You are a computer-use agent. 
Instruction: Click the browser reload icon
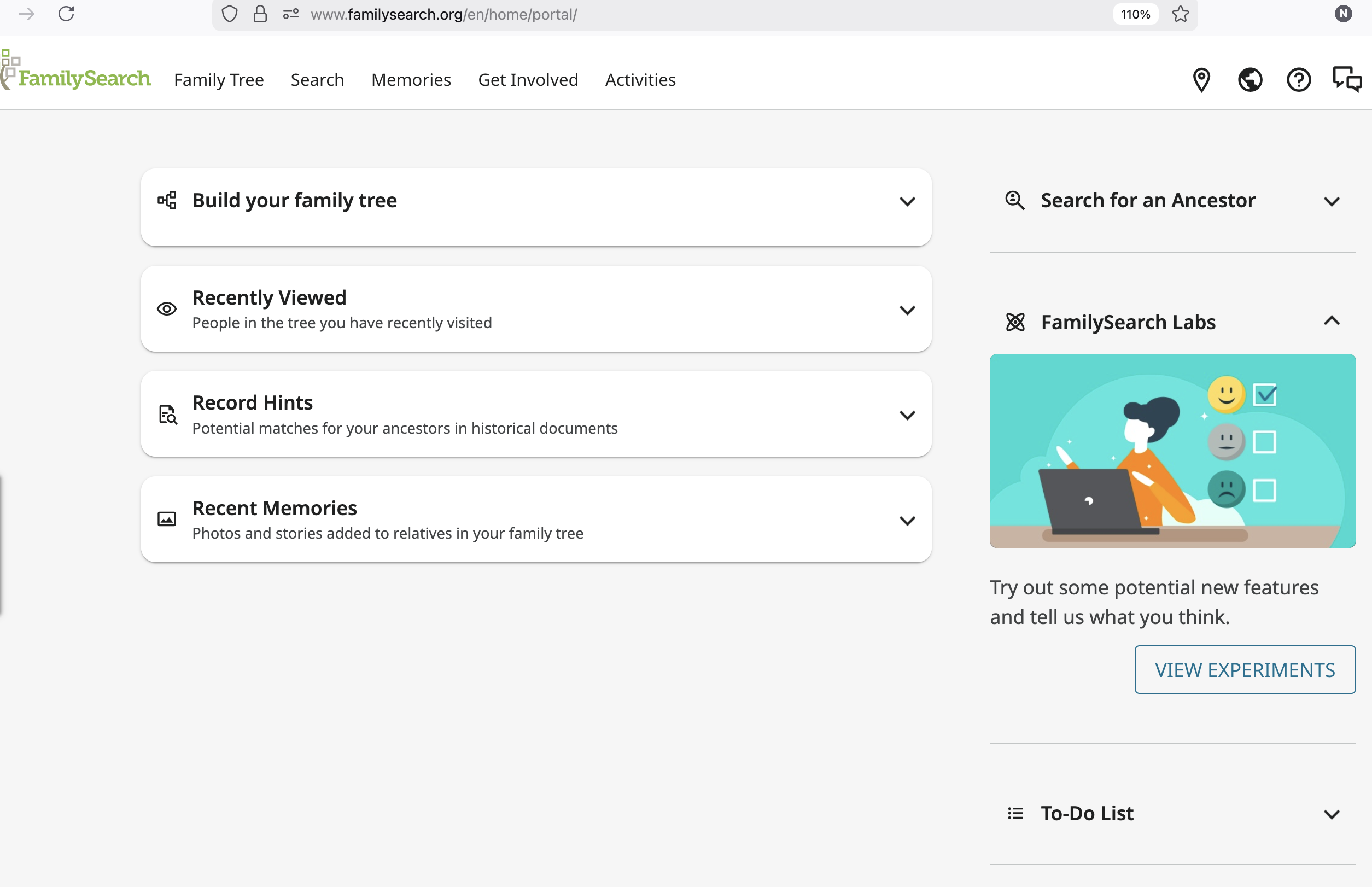coord(66,14)
